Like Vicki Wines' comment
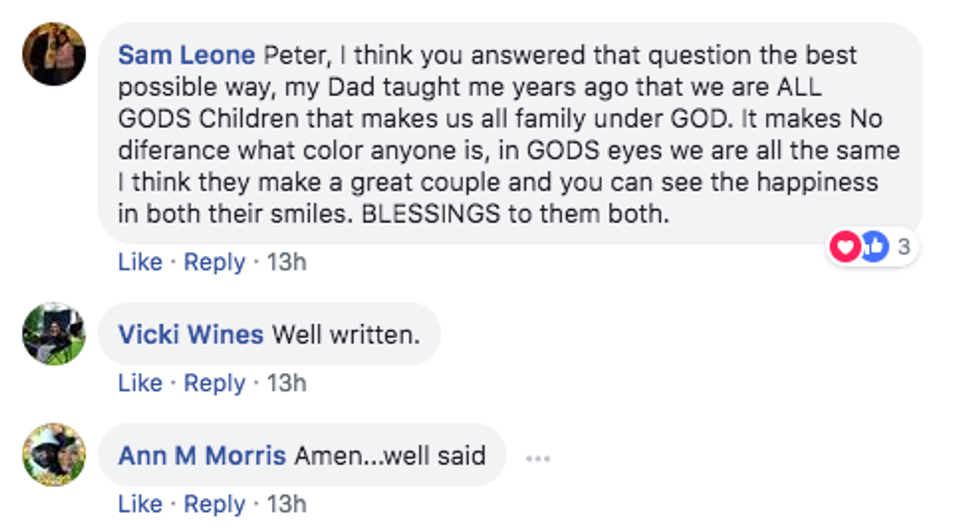 click(140, 383)
